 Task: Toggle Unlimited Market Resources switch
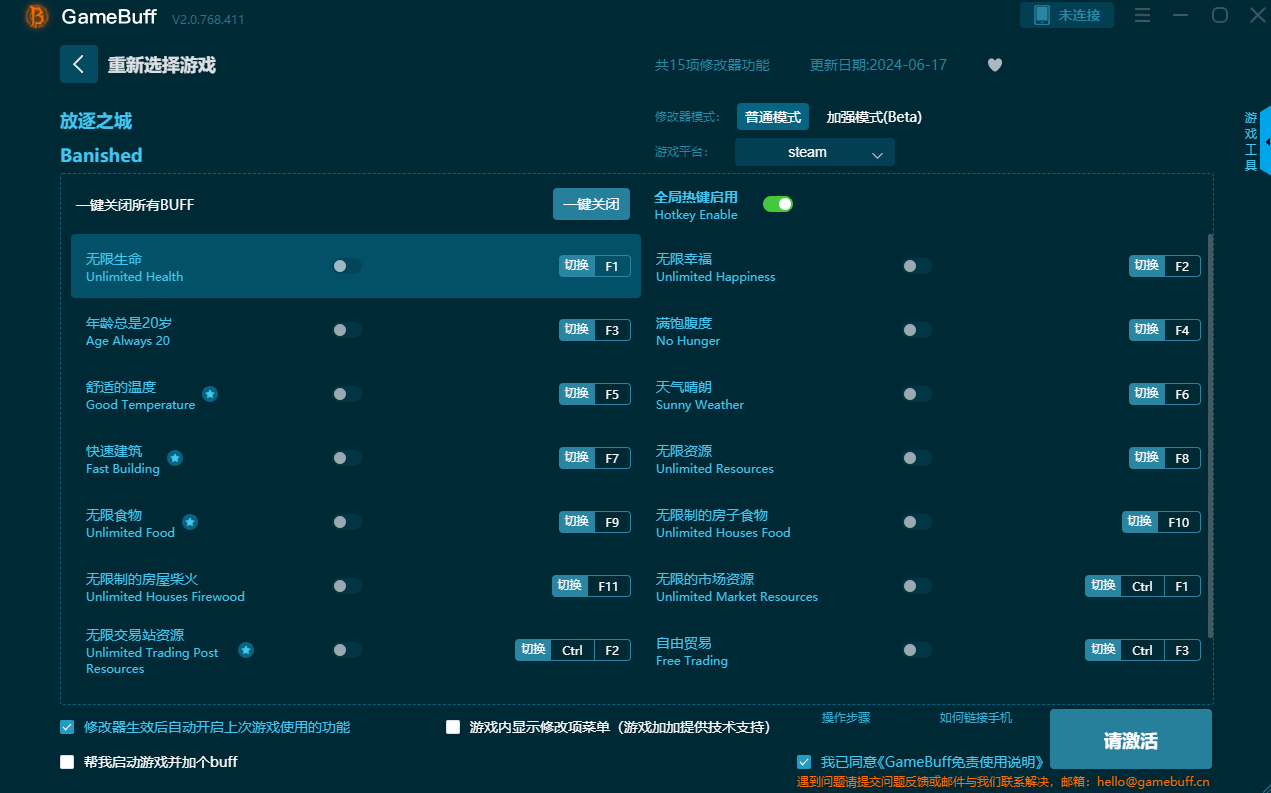tap(917, 586)
